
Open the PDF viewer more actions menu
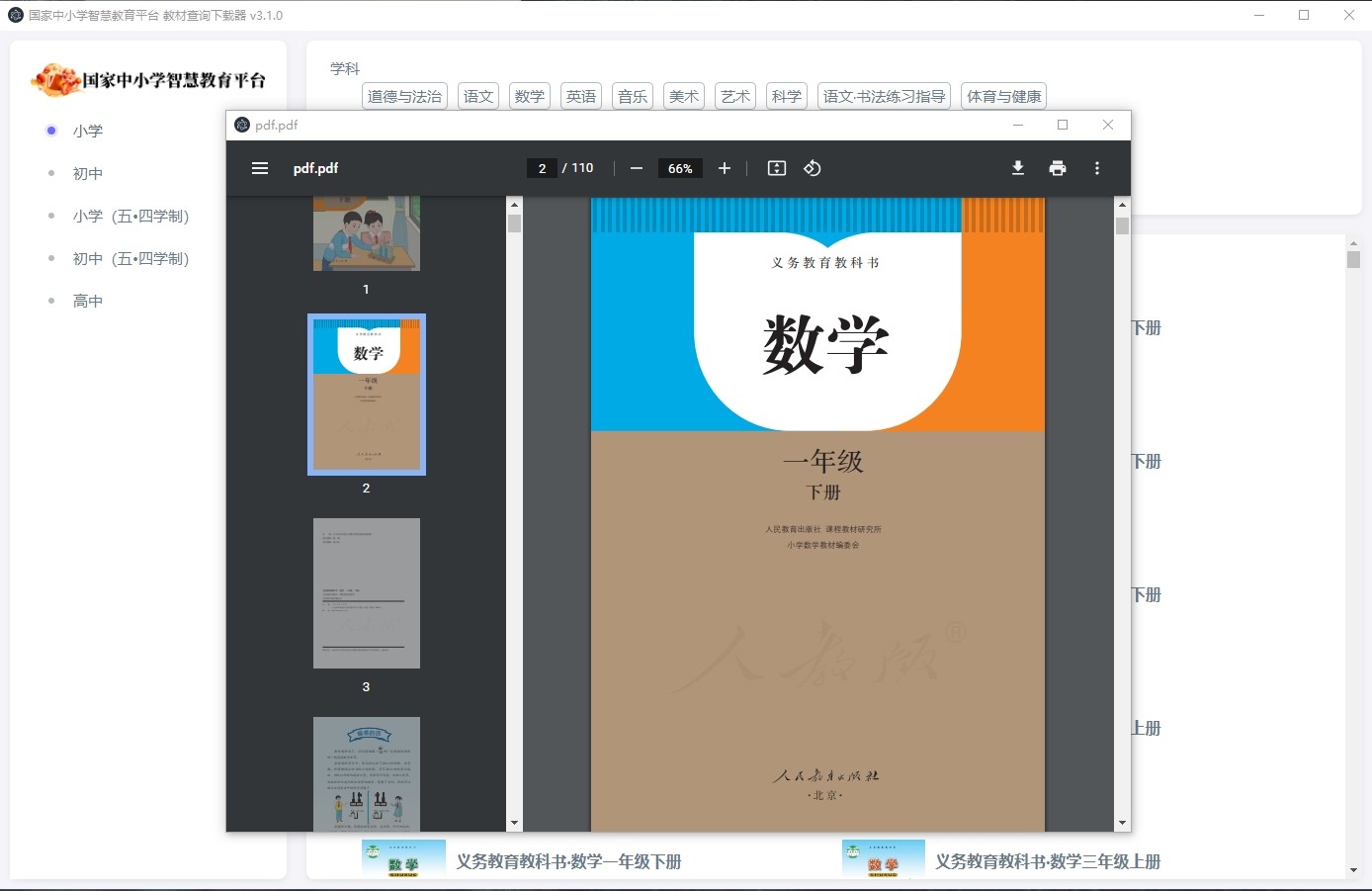(x=1097, y=168)
